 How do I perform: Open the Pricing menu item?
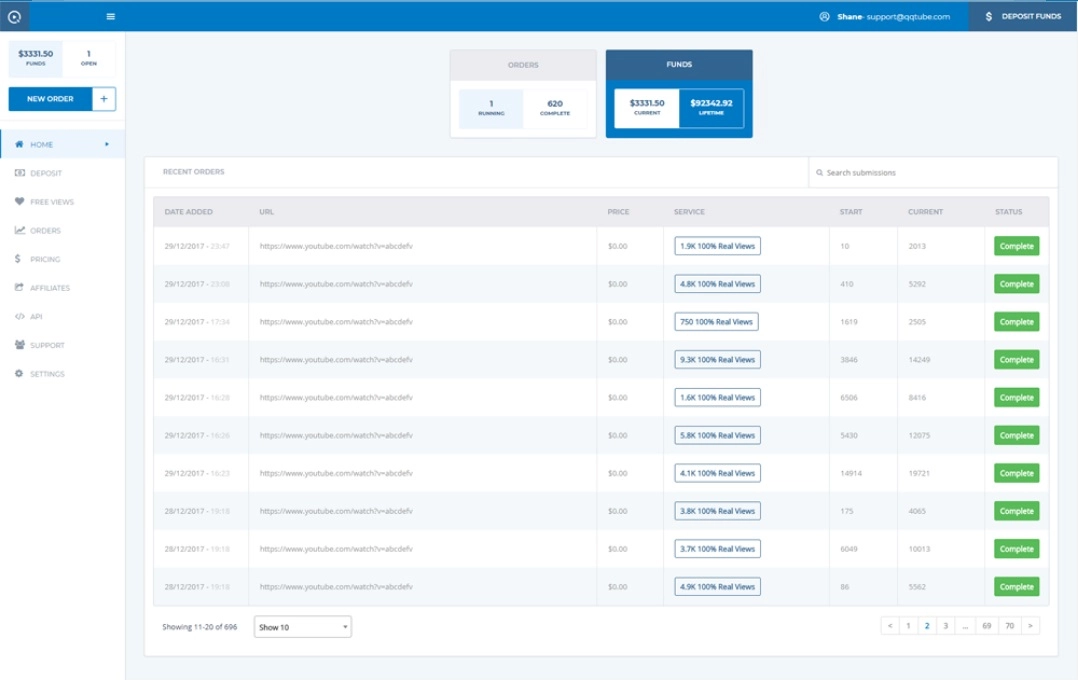pos(63,259)
